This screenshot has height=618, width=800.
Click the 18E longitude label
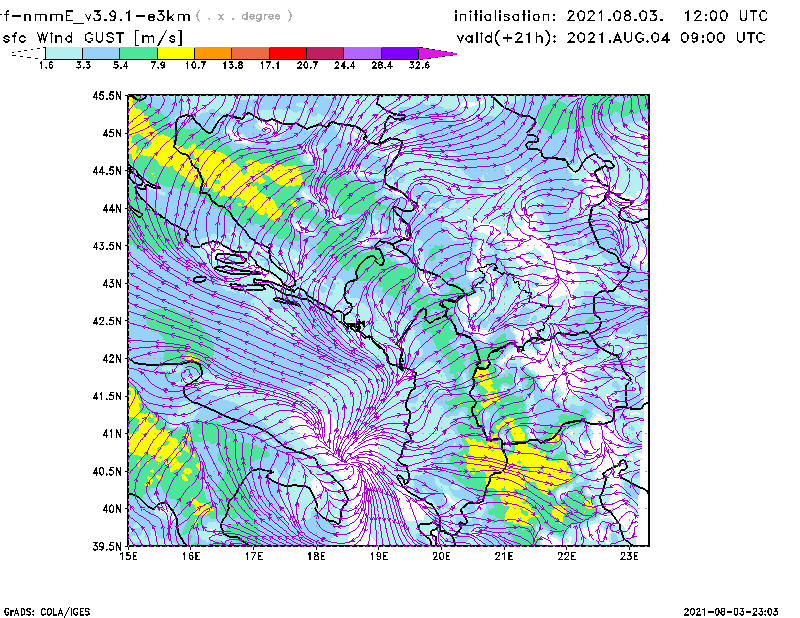(x=316, y=556)
